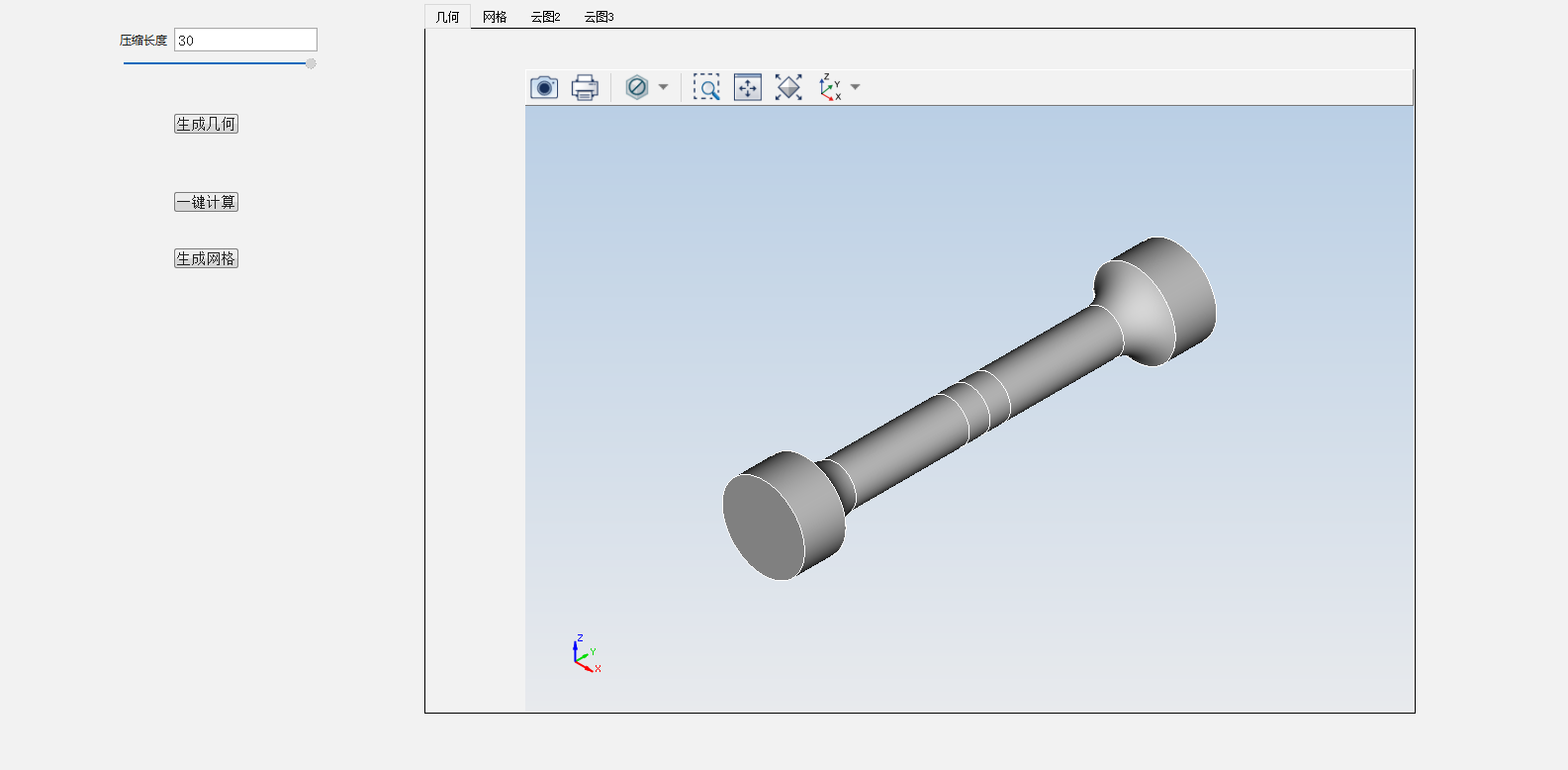Click the 3D dumbbell model in the viewport
The width and height of the screenshot is (1568, 770).
tap(969, 408)
